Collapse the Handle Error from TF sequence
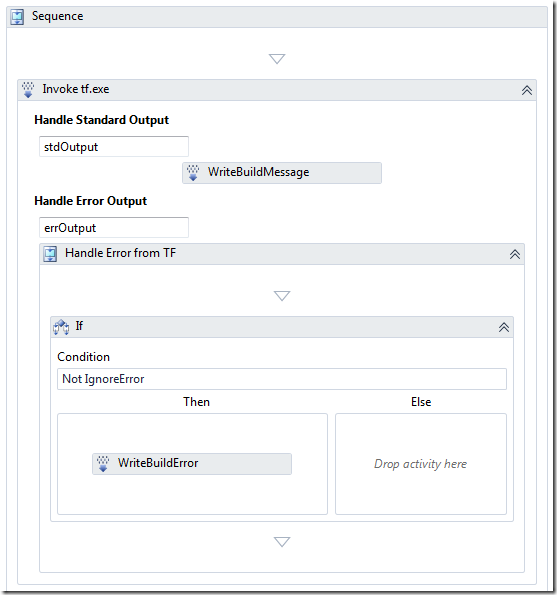This screenshot has height=595, width=557. (515, 254)
